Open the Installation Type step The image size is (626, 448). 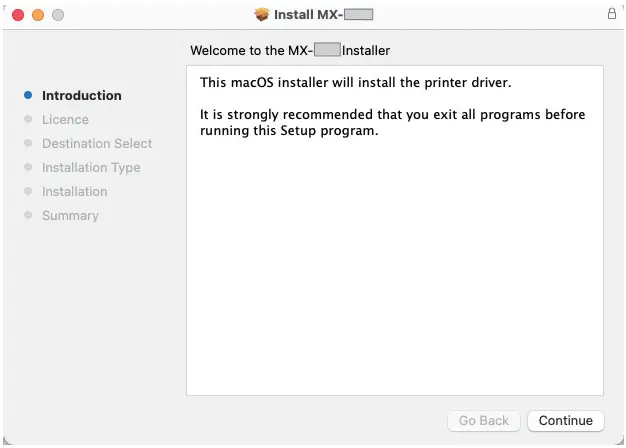[91, 168]
